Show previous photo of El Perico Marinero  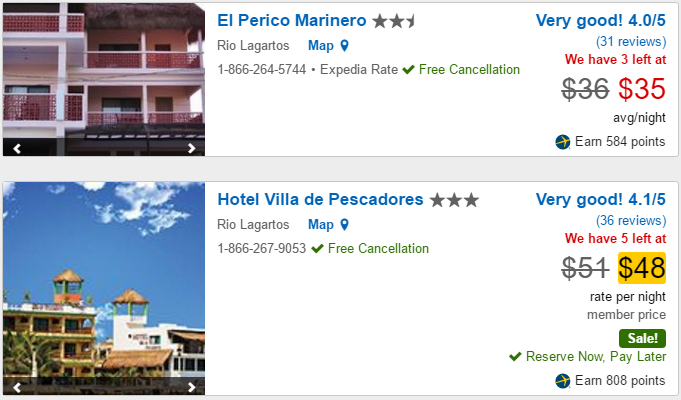click(17, 148)
